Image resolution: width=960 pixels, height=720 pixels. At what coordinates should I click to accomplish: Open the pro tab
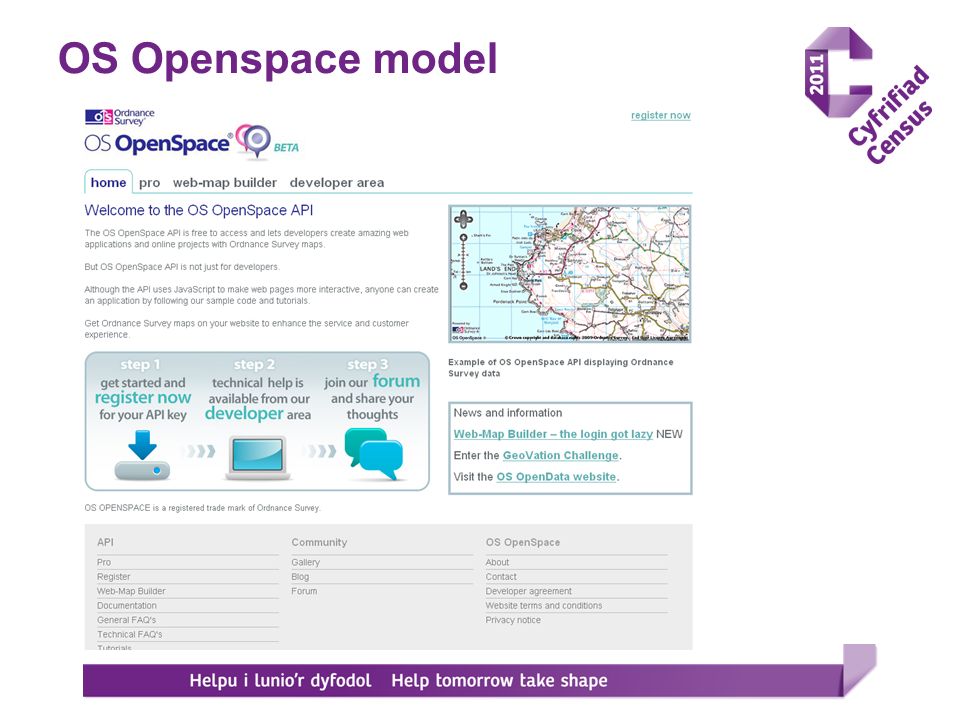(x=149, y=182)
